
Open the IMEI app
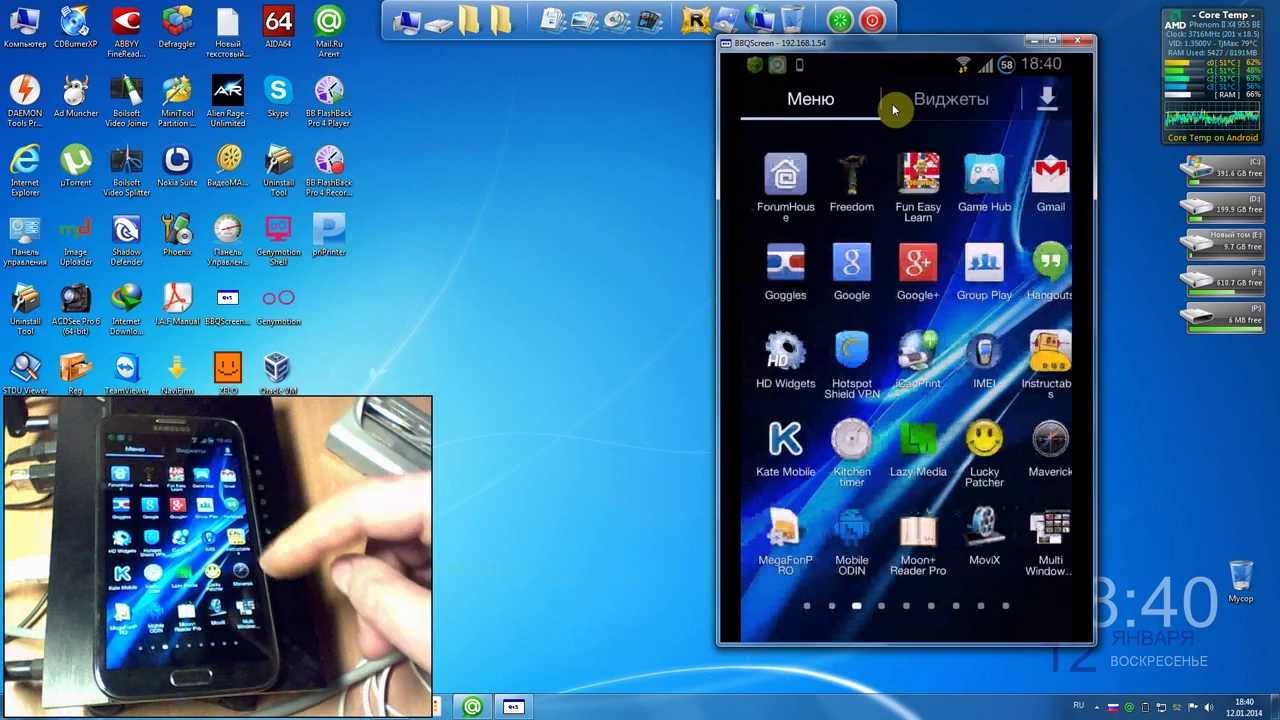pyautogui.click(x=984, y=358)
